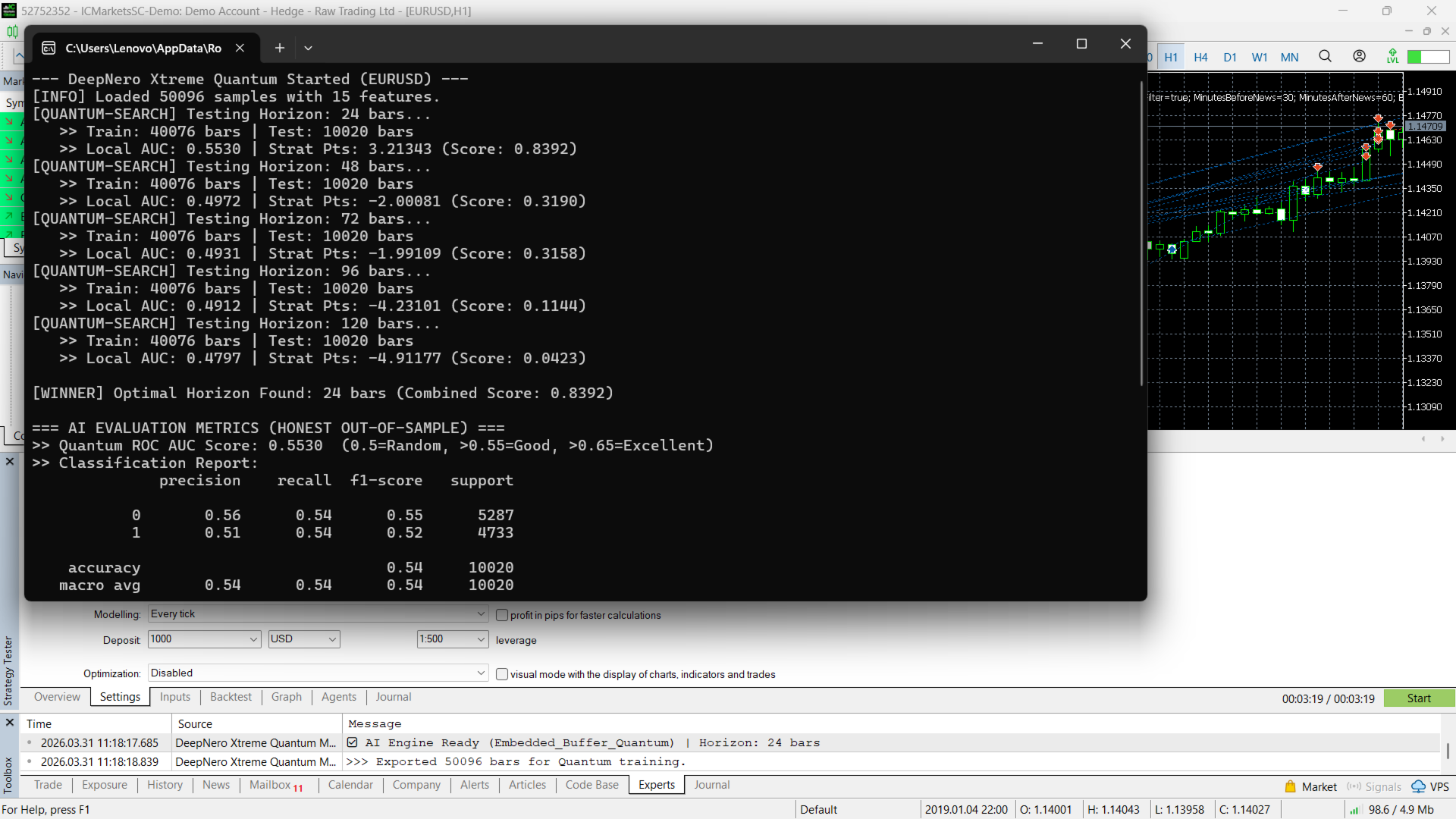The image size is (1456, 819).
Task: Select the H4 timeframe button
Action: coord(1200,57)
